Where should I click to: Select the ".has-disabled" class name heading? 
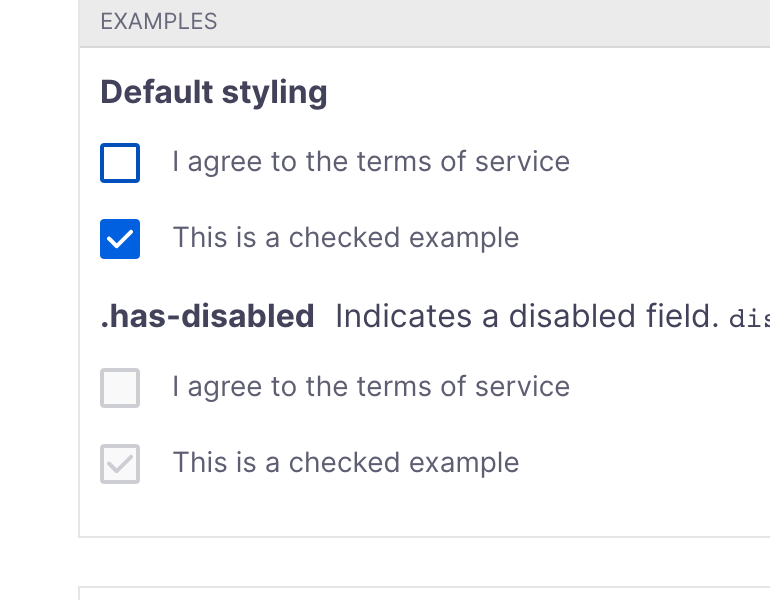(x=207, y=317)
